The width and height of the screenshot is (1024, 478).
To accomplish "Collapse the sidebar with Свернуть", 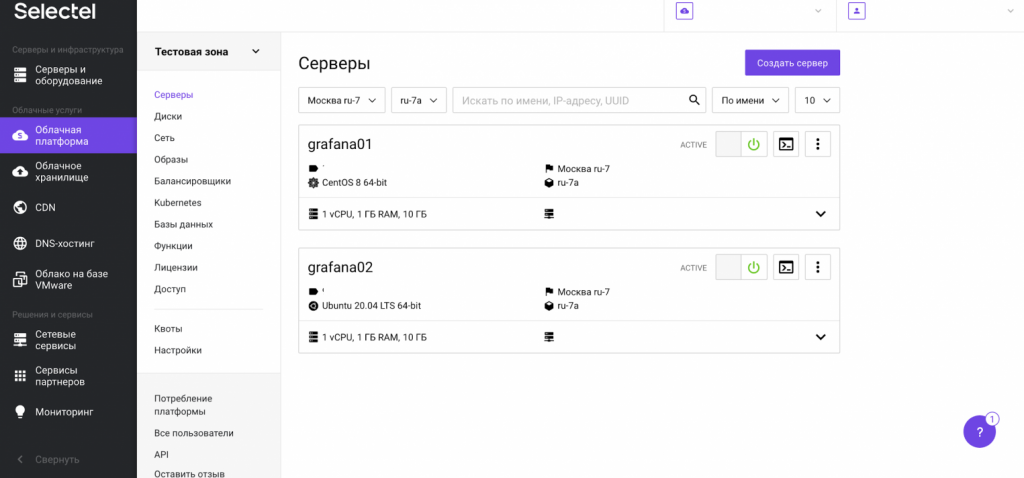I will tap(56, 460).
